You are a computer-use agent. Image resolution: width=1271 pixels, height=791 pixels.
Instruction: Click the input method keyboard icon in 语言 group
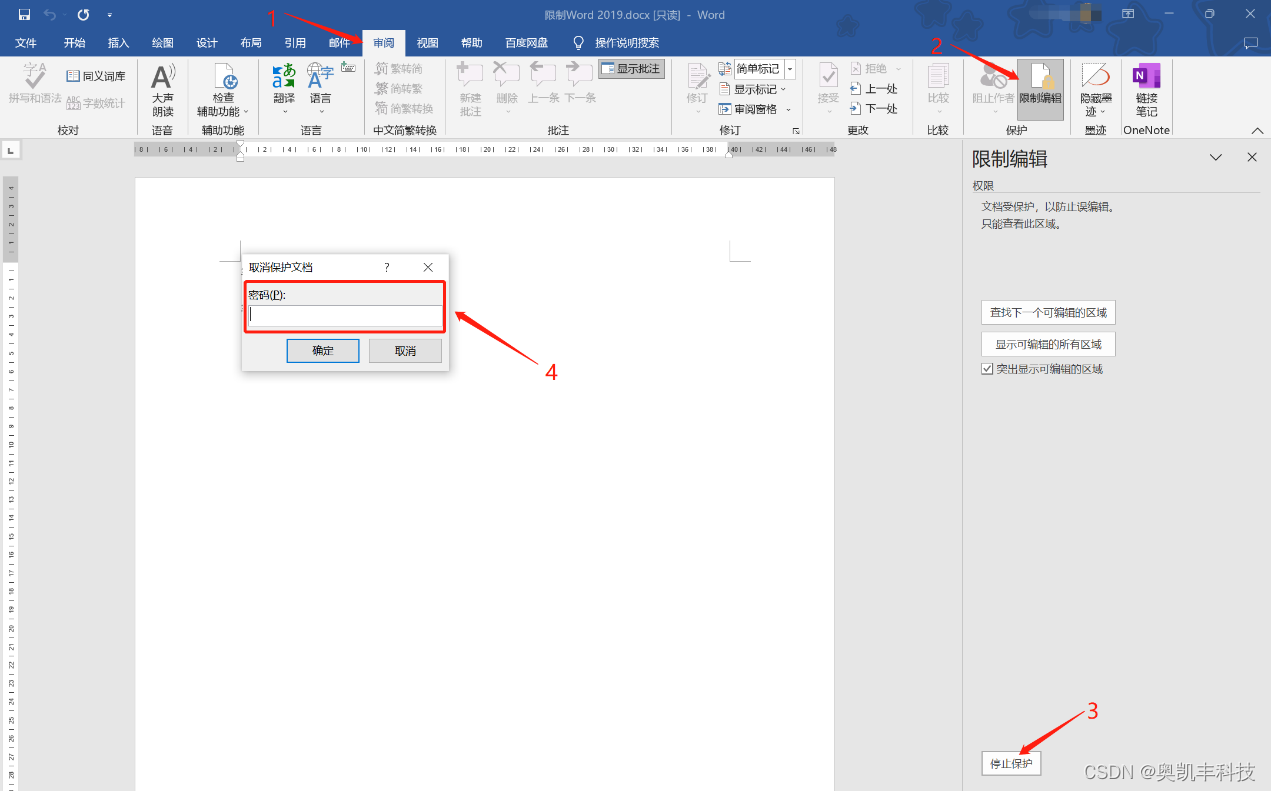(x=348, y=68)
